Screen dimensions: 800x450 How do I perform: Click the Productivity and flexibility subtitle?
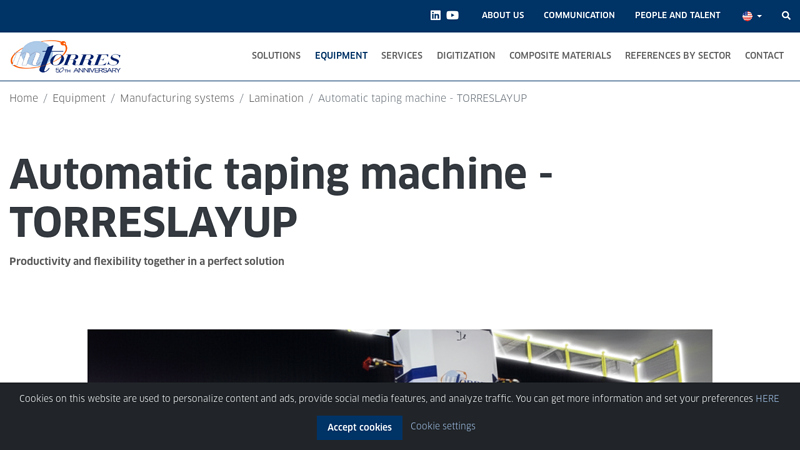tap(147, 261)
